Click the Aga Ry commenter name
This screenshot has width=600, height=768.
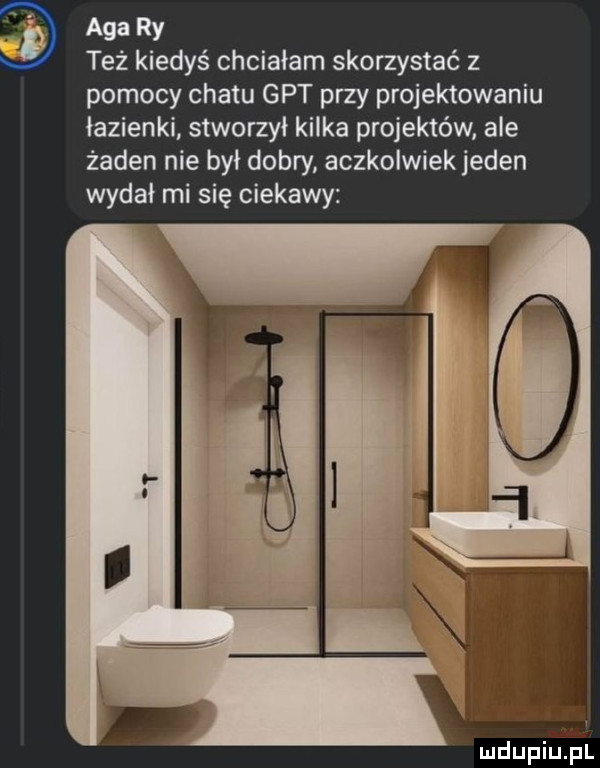125,29
